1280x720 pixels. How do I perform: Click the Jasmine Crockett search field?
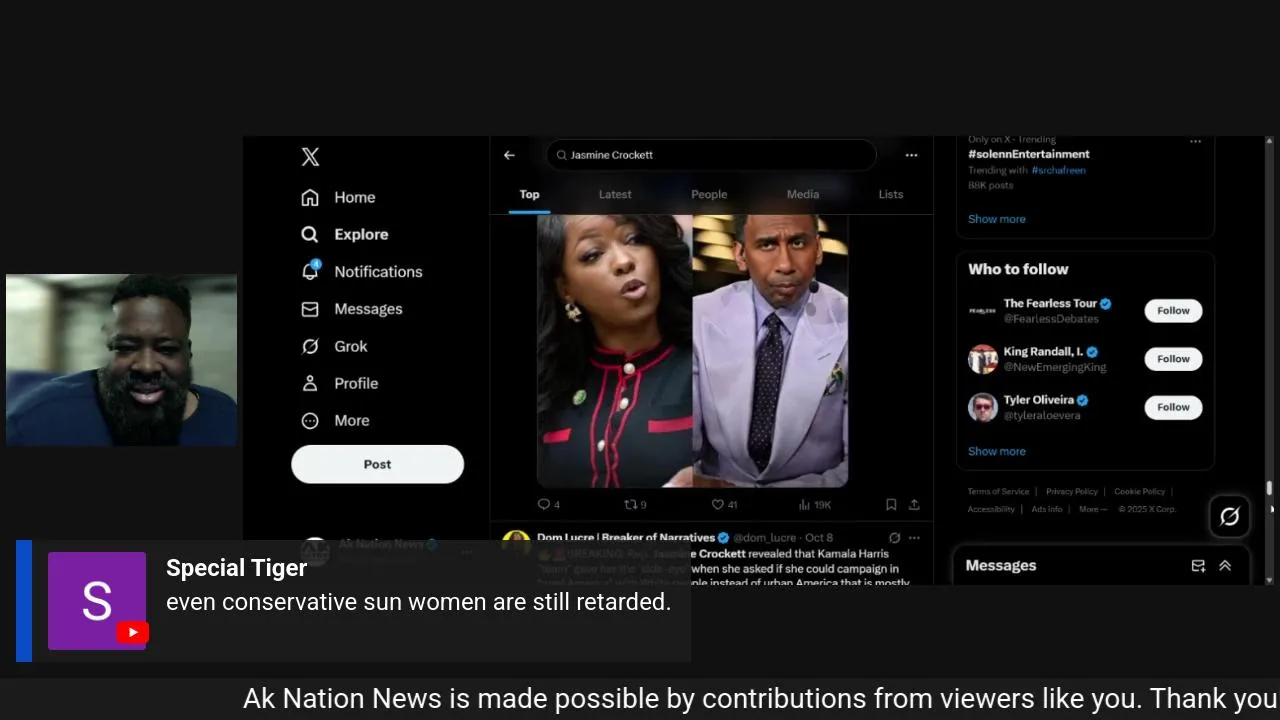[x=711, y=155]
